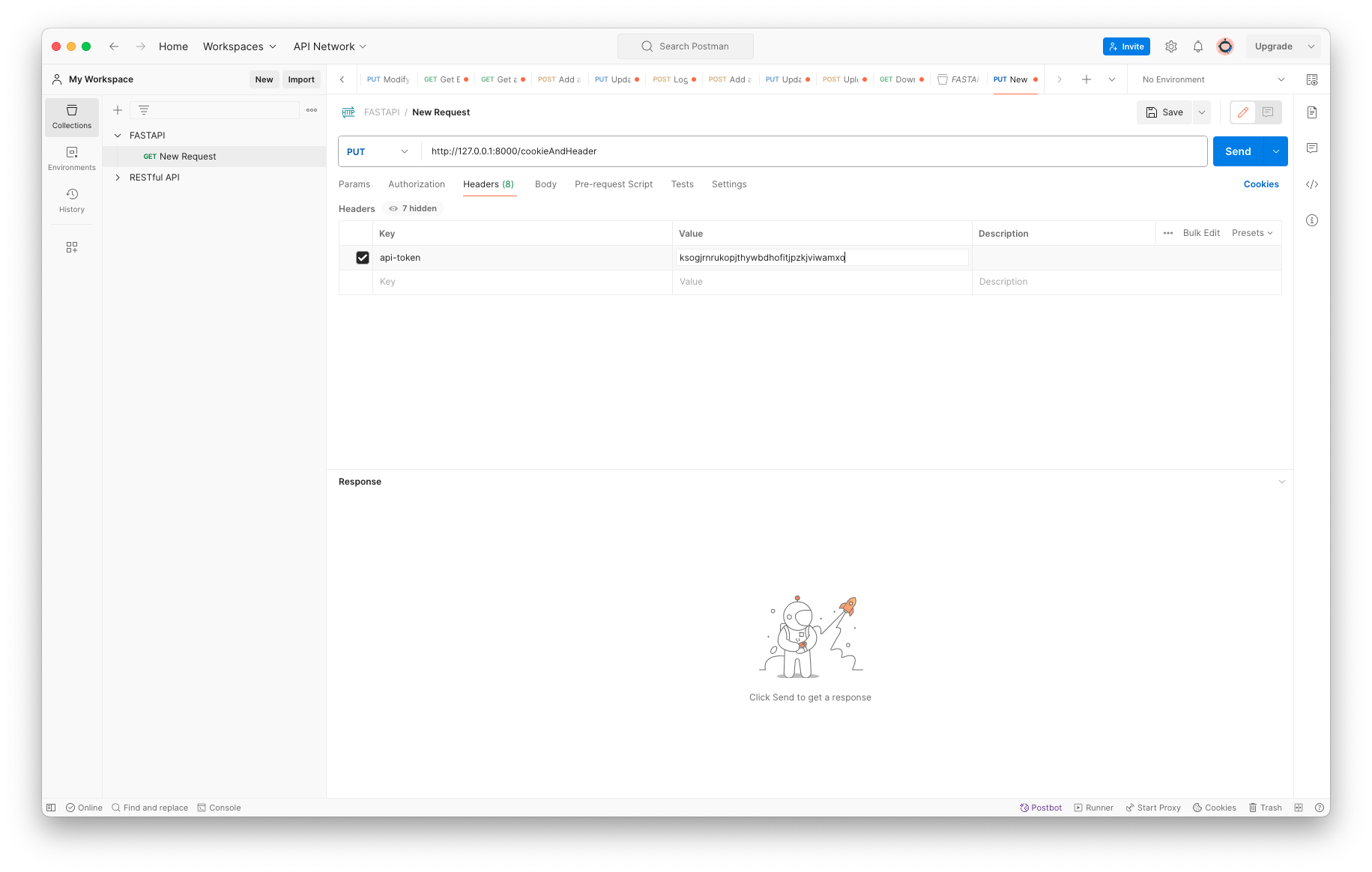Switch to the Body tab
This screenshot has width=1372, height=872.
point(546,184)
